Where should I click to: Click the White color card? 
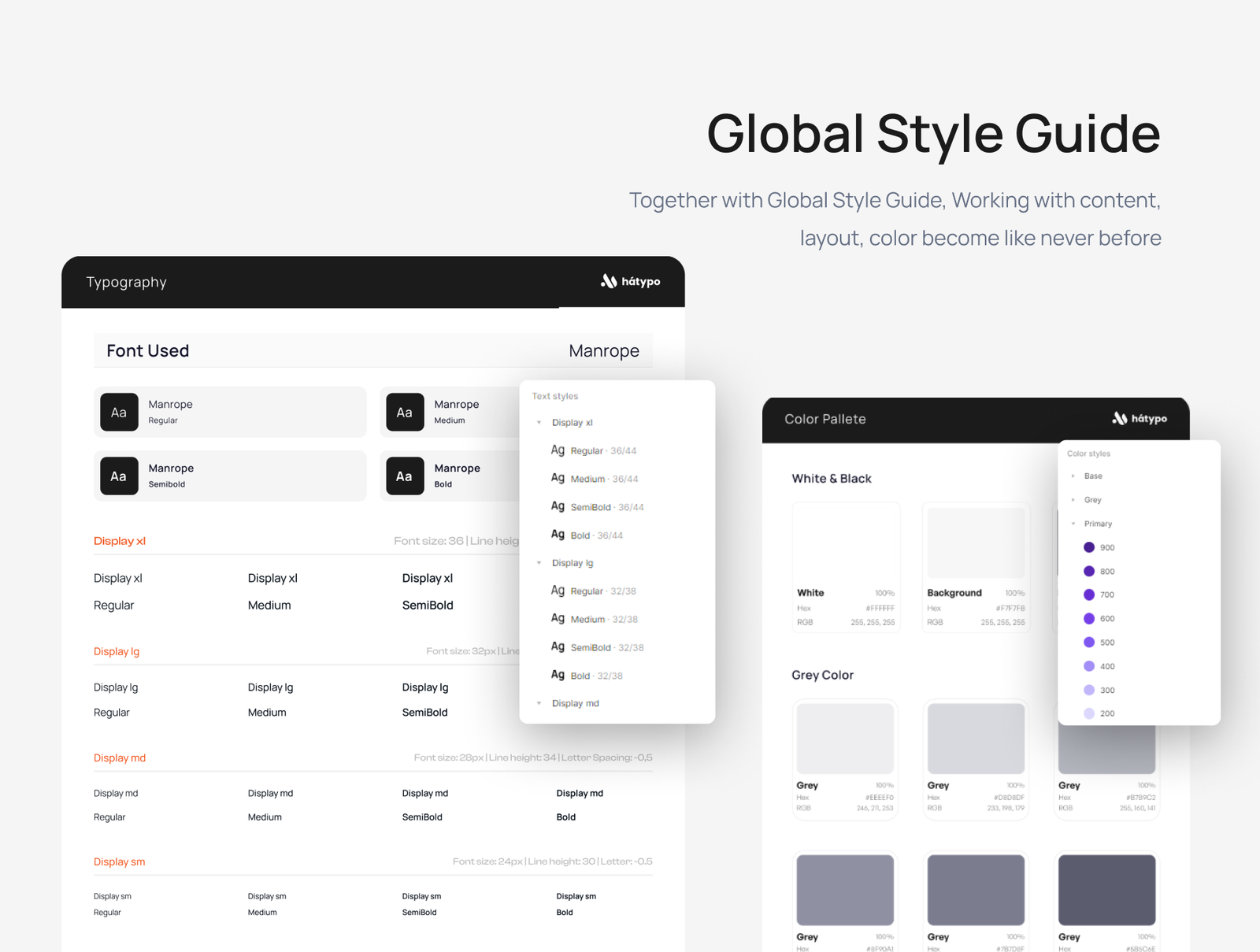846,566
